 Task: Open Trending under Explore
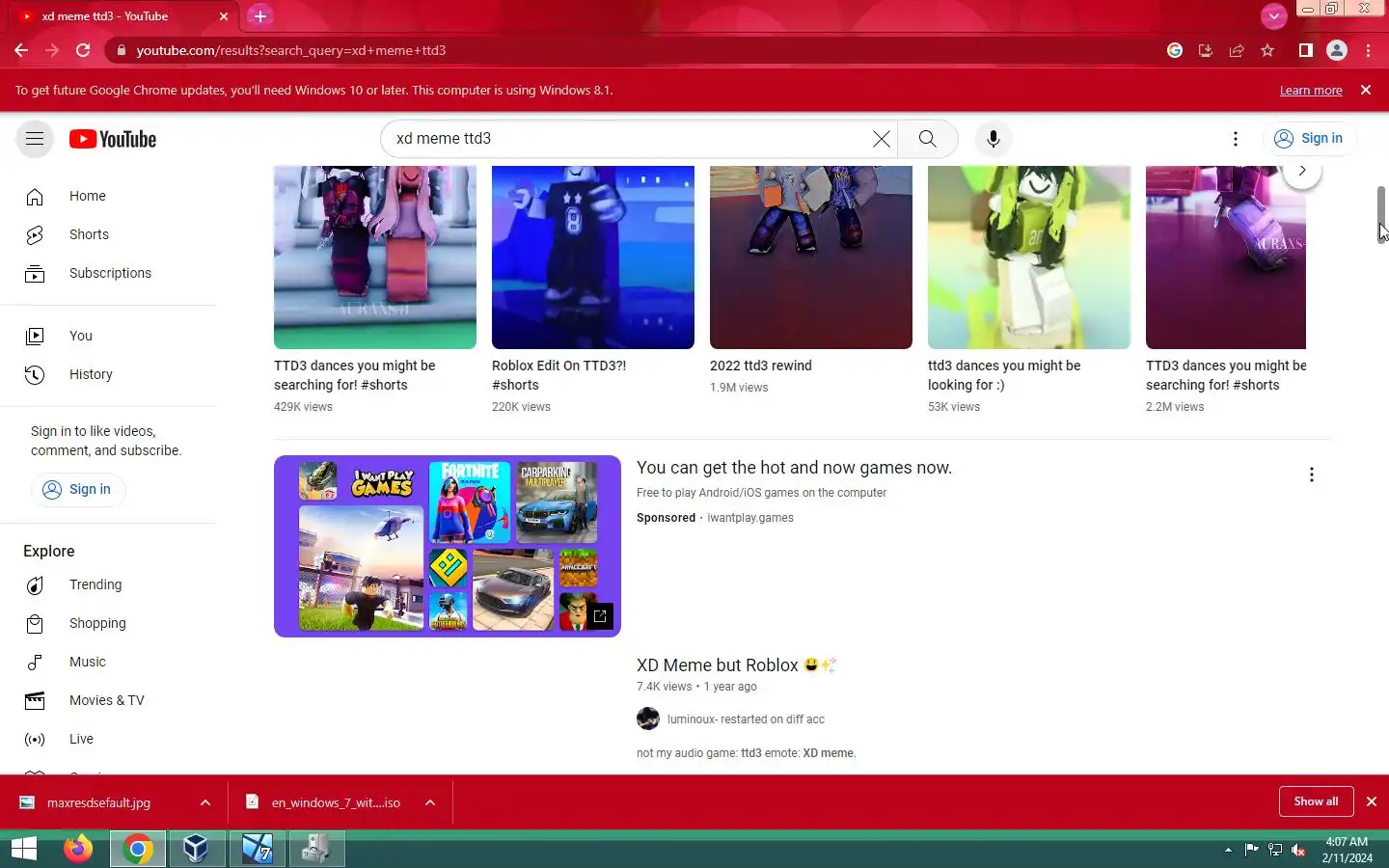click(108, 584)
